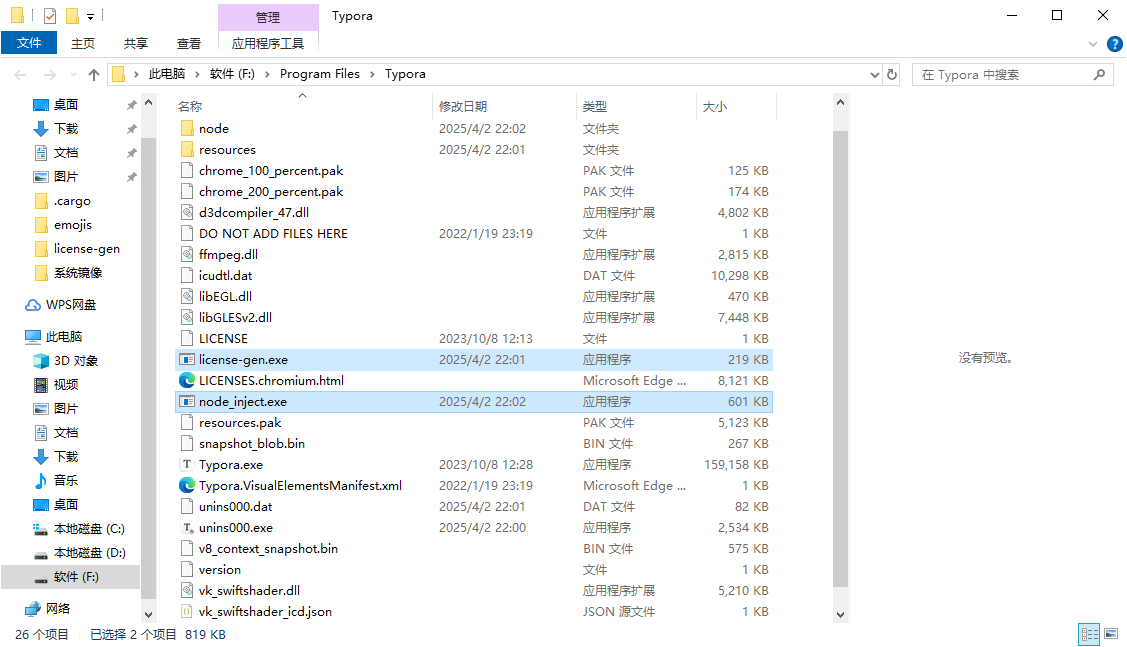Switch to large icons view mode
The width and height of the screenshot is (1127, 647).
[1111, 634]
